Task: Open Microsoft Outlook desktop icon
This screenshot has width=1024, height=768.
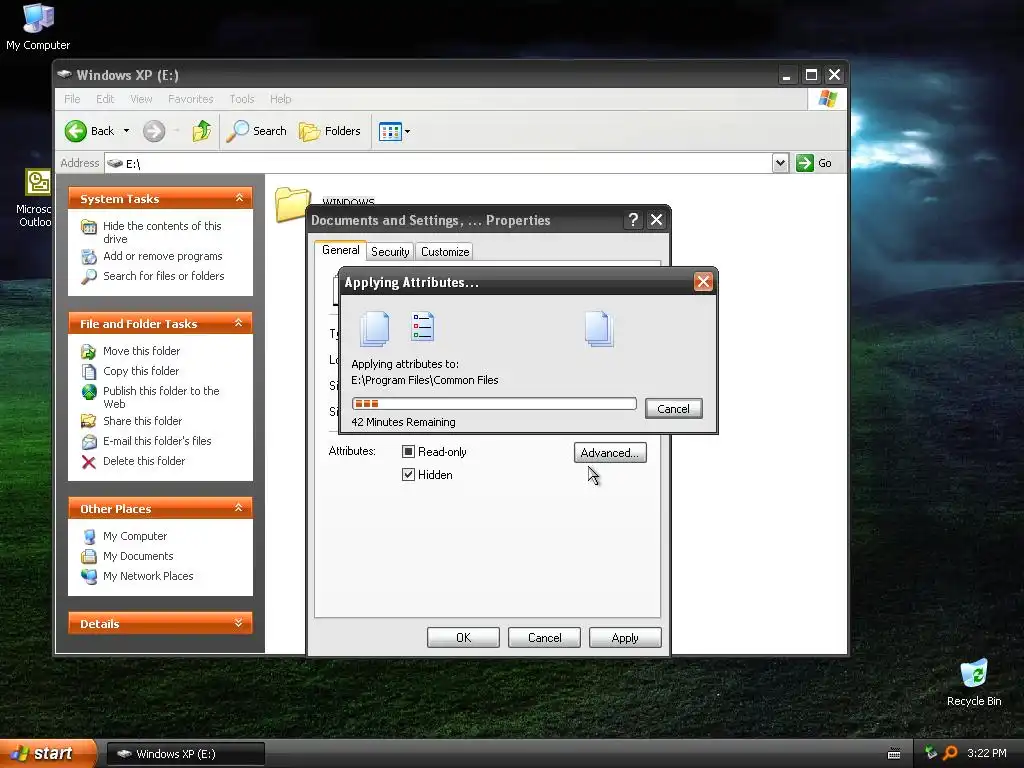Action: point(35,198)
